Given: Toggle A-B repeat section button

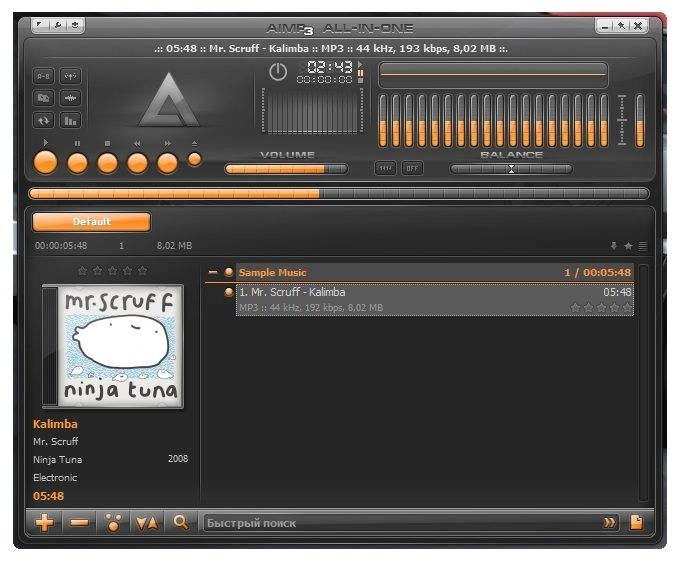Looking at the screenshot, I should point(43,76).
